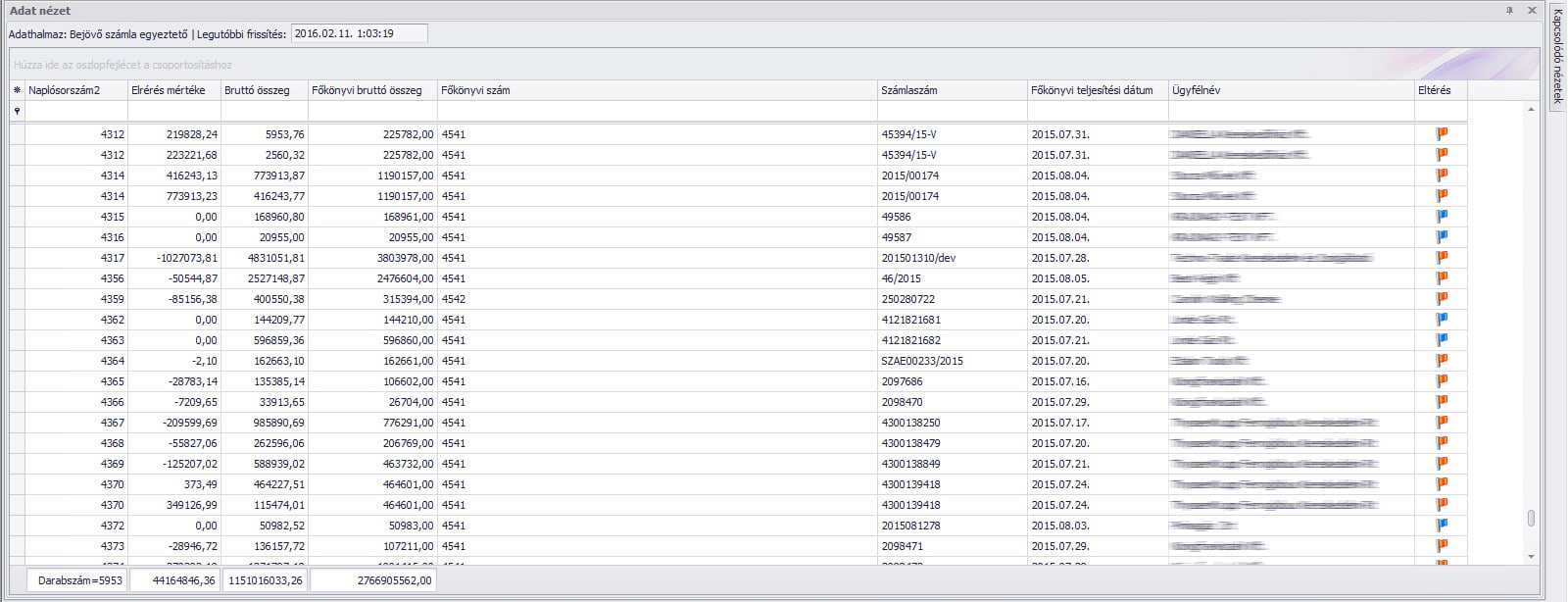Click the blue flag for invoice 4121821681
The width and height of the screenshot is (1568, 602).
click(1442, 320)
